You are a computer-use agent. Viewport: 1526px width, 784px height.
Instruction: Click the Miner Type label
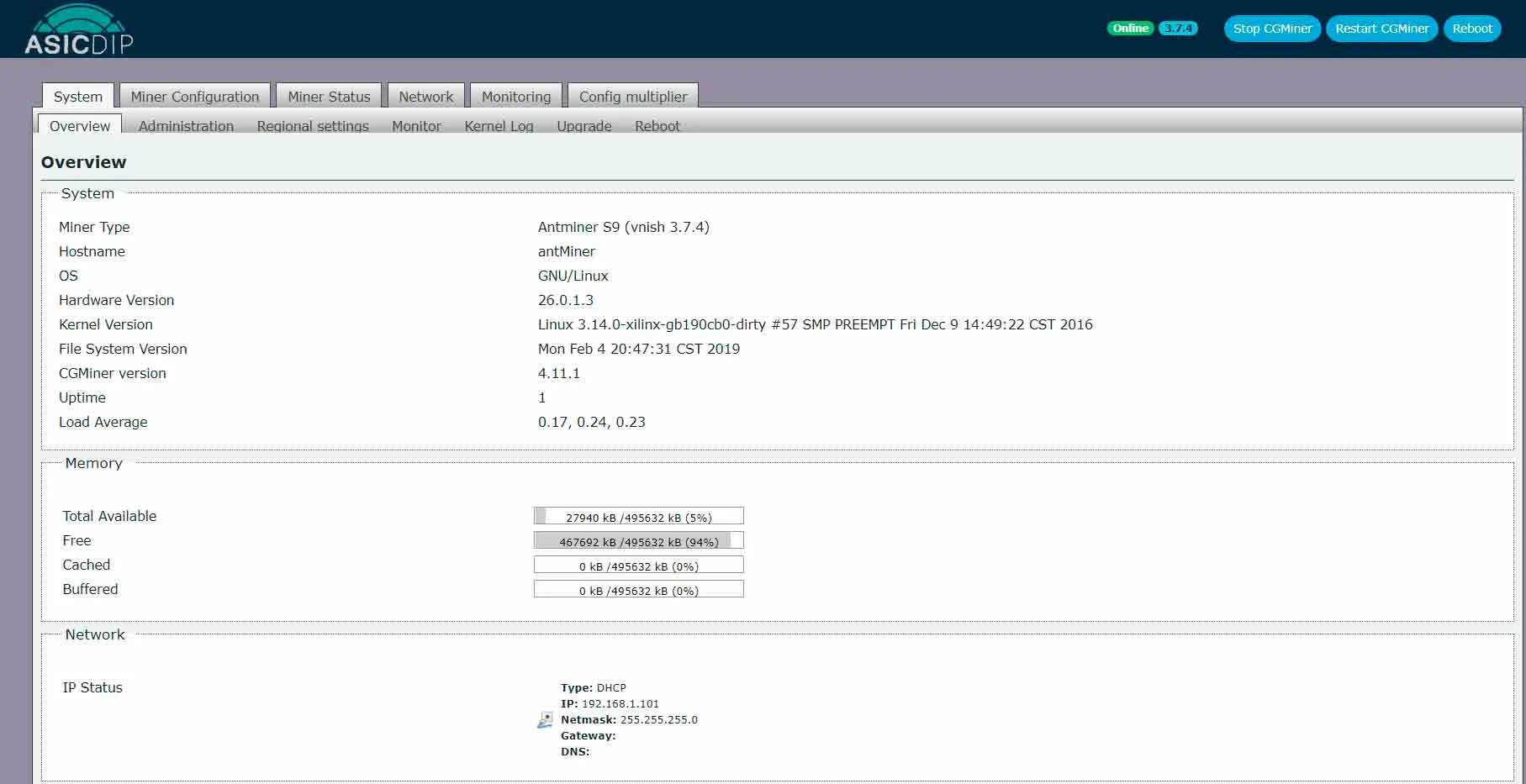click(94, 227)
